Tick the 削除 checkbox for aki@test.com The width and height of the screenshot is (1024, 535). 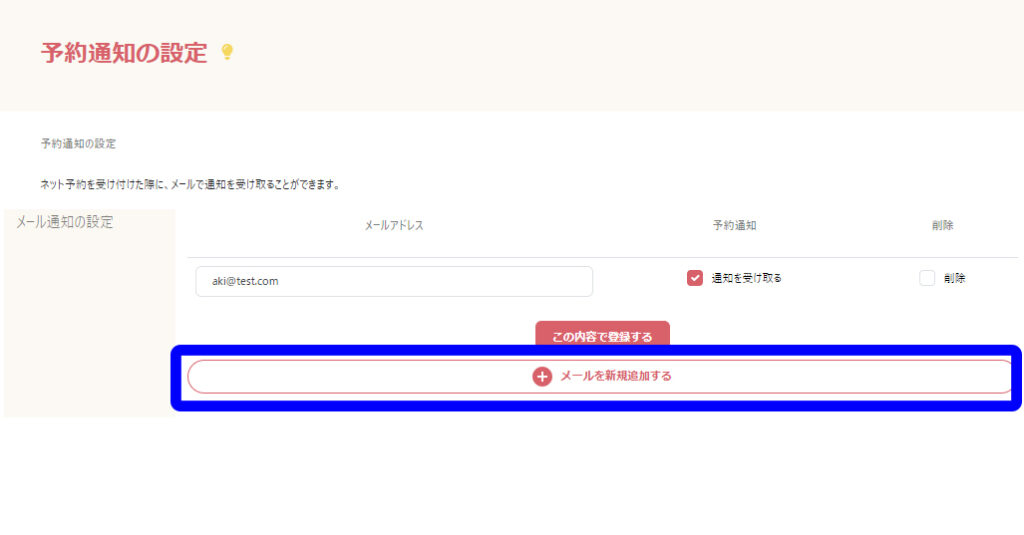(927, 278)
